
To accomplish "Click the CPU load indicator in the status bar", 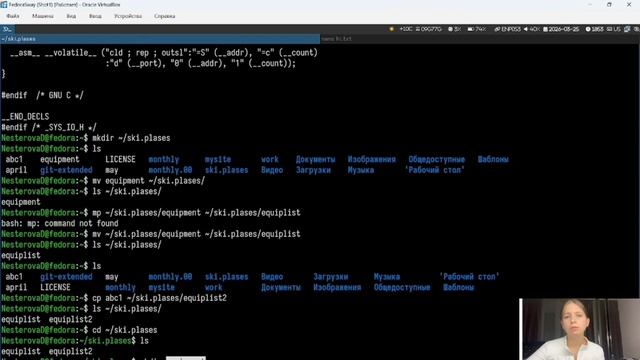I will point(455,29).
